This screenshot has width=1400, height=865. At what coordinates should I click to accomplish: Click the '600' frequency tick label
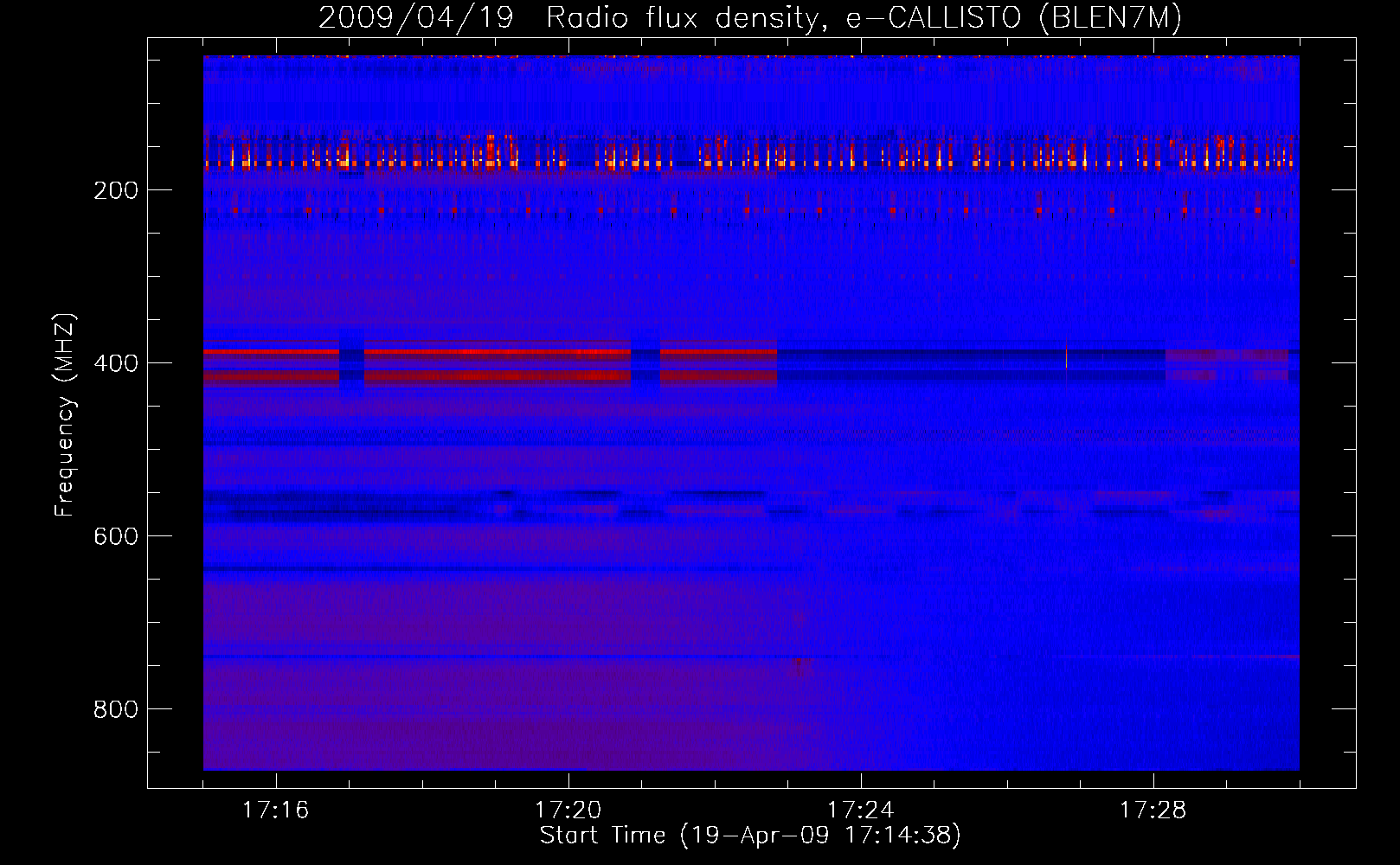pyautogui.click(x=116, y=536)
